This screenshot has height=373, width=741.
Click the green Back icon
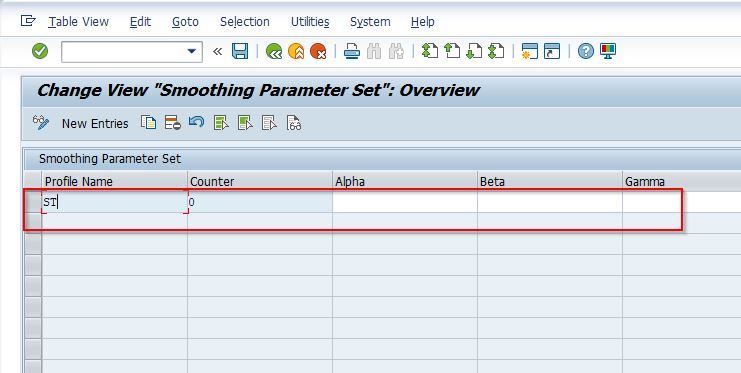tap(274, 51)
